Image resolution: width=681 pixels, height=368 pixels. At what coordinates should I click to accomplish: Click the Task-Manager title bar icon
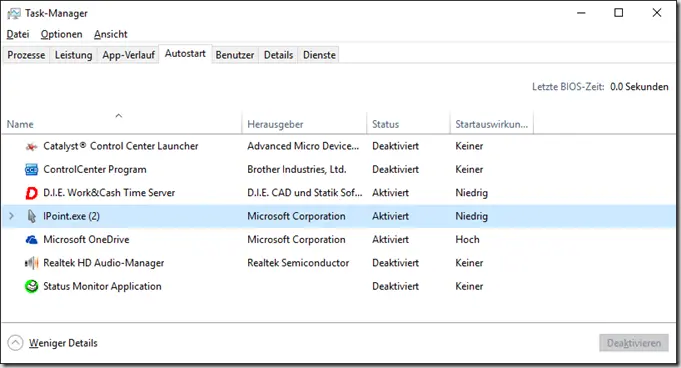click(13, 13)
